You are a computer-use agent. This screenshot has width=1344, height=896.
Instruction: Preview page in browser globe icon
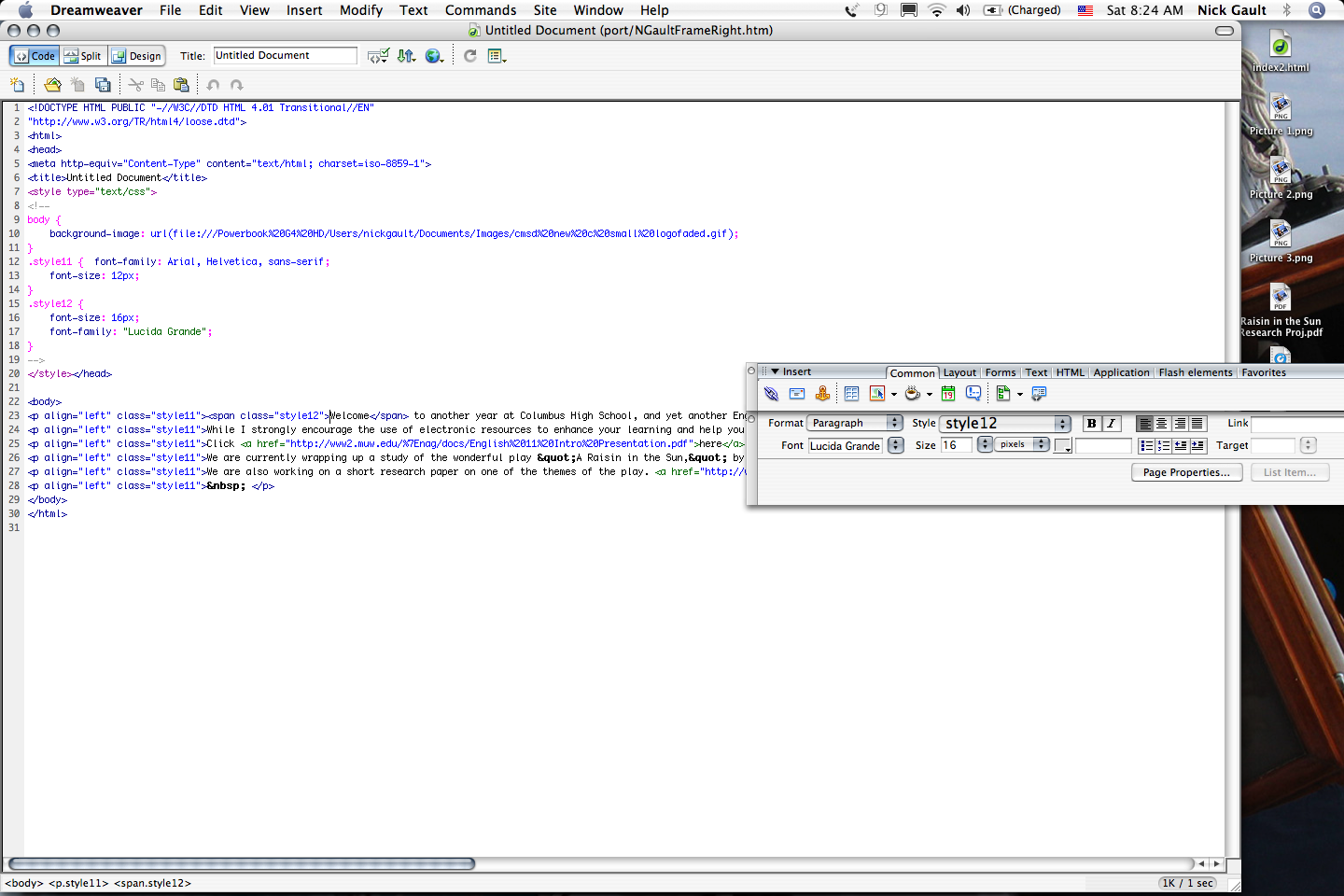pos(433,56)
